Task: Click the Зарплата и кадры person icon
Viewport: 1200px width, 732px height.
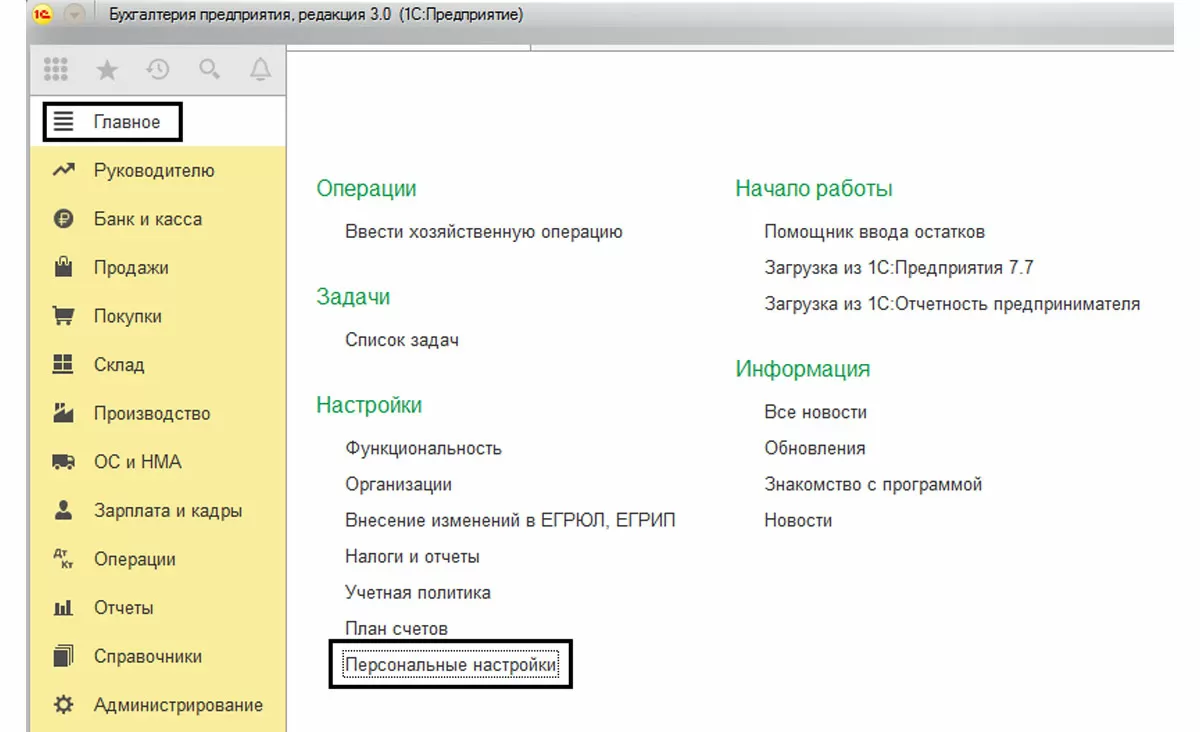Action: point(64,510)
